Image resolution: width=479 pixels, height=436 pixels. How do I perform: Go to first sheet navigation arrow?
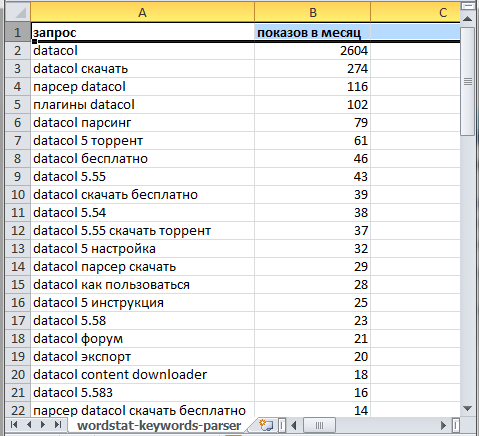pyautogui.click(x=14, y=425)
